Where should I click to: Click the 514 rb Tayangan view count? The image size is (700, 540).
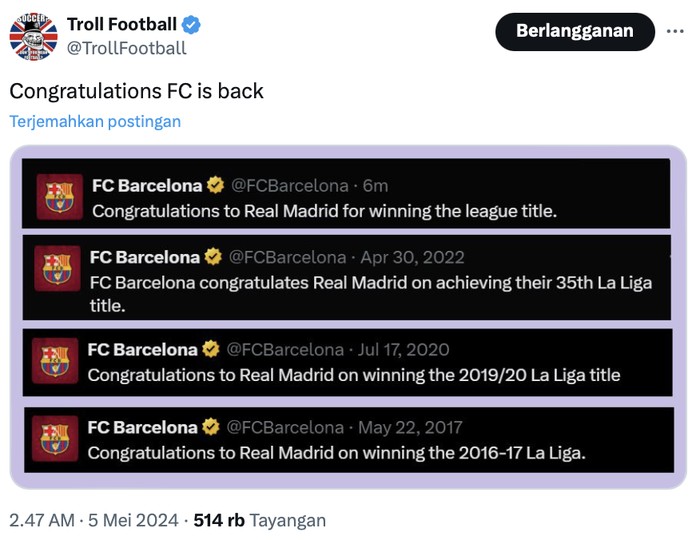coord(260,520)
